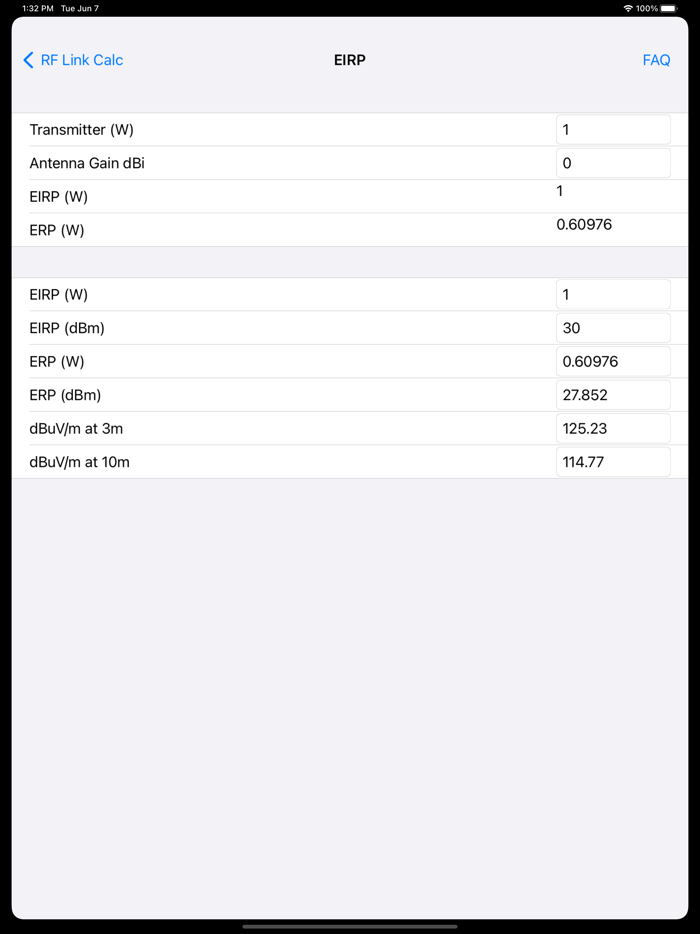This screenshot has height=934, width=700.
Task: Click the home indicator bar at bottom
Action: tap(349, 925)
